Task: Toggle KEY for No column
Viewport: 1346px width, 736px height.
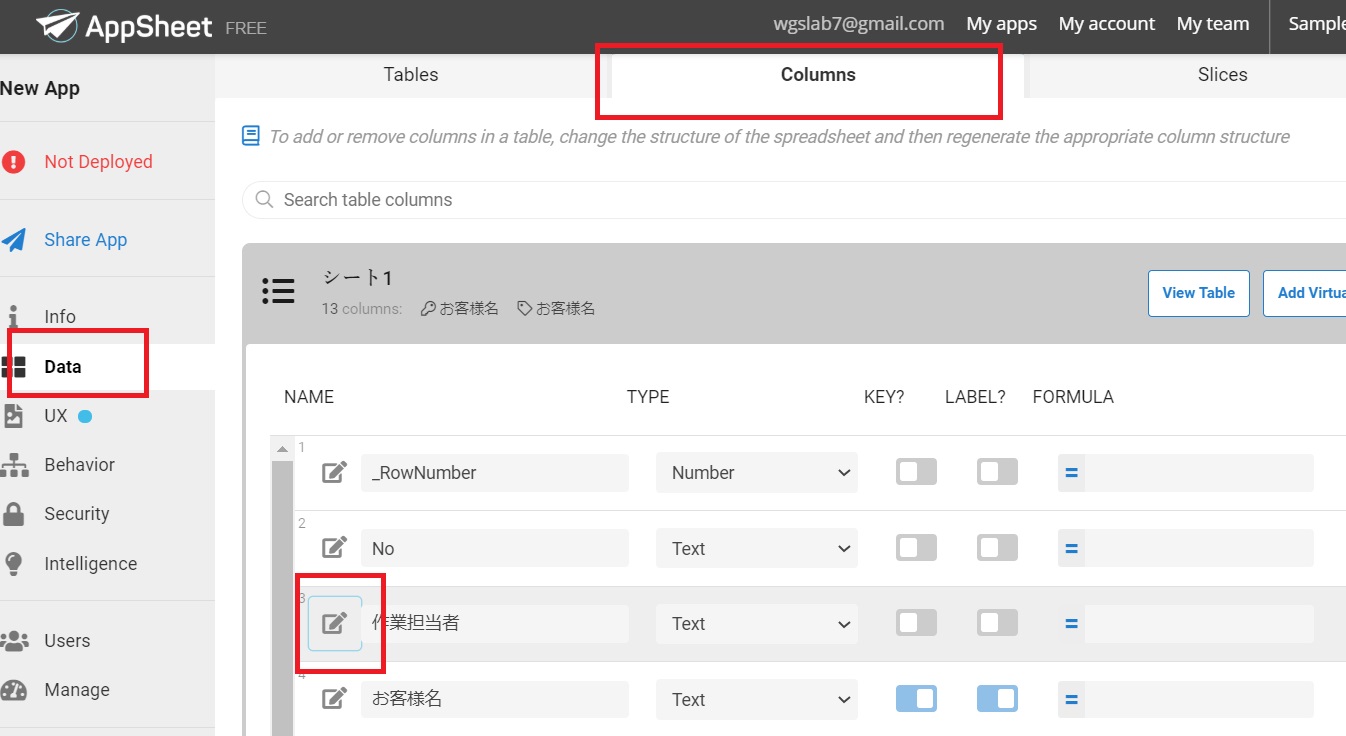Action: 916,548
